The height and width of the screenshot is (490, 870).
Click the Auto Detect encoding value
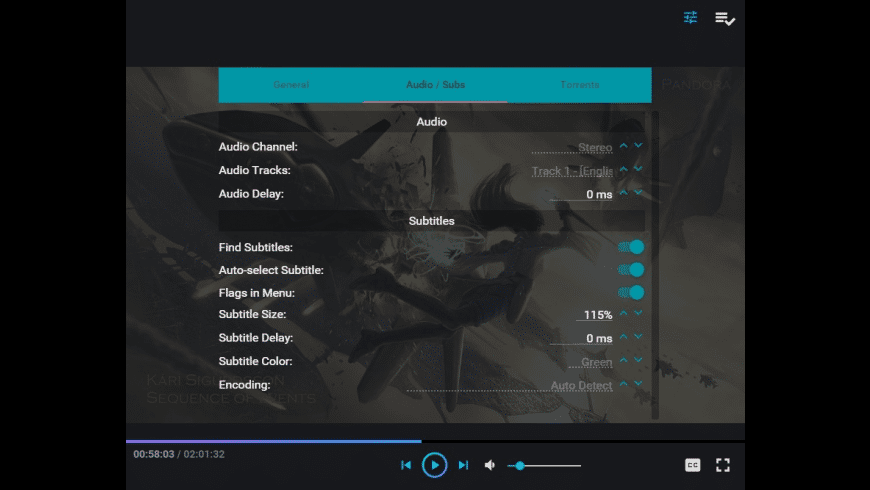(510, 385)
